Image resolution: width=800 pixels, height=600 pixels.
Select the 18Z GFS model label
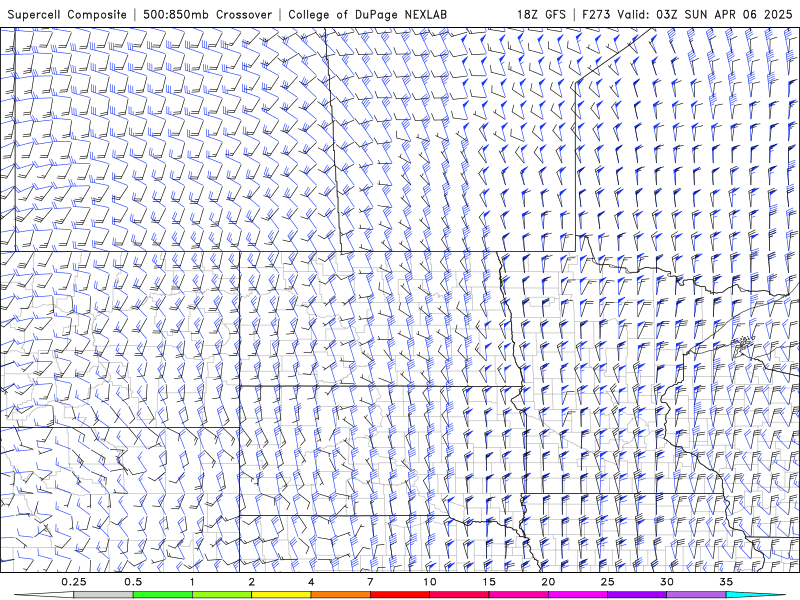point(541,14)
